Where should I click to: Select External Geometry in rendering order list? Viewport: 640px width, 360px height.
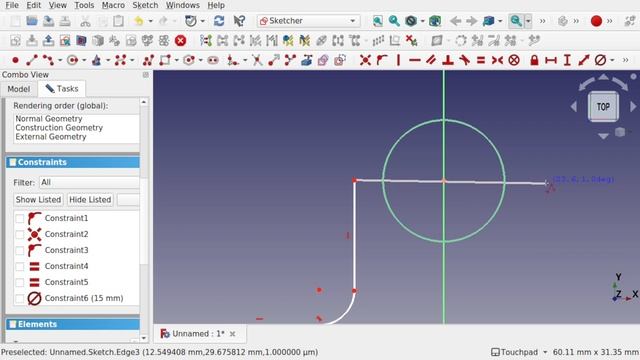51,137
